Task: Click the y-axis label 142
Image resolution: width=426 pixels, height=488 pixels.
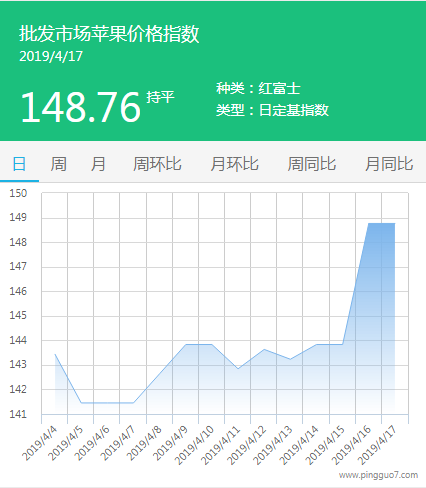Action: (x=18, y=389)
